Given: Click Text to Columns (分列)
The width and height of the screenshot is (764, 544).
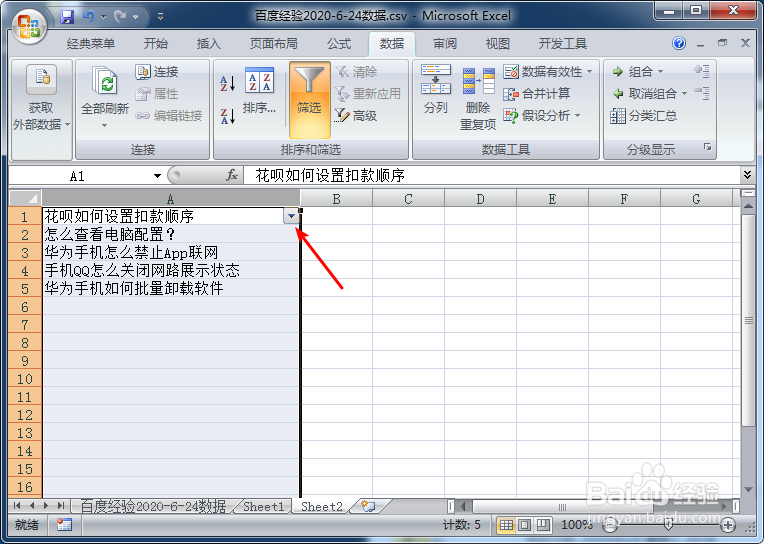Looking at the screenshot, I should click(x=436, y=90).
